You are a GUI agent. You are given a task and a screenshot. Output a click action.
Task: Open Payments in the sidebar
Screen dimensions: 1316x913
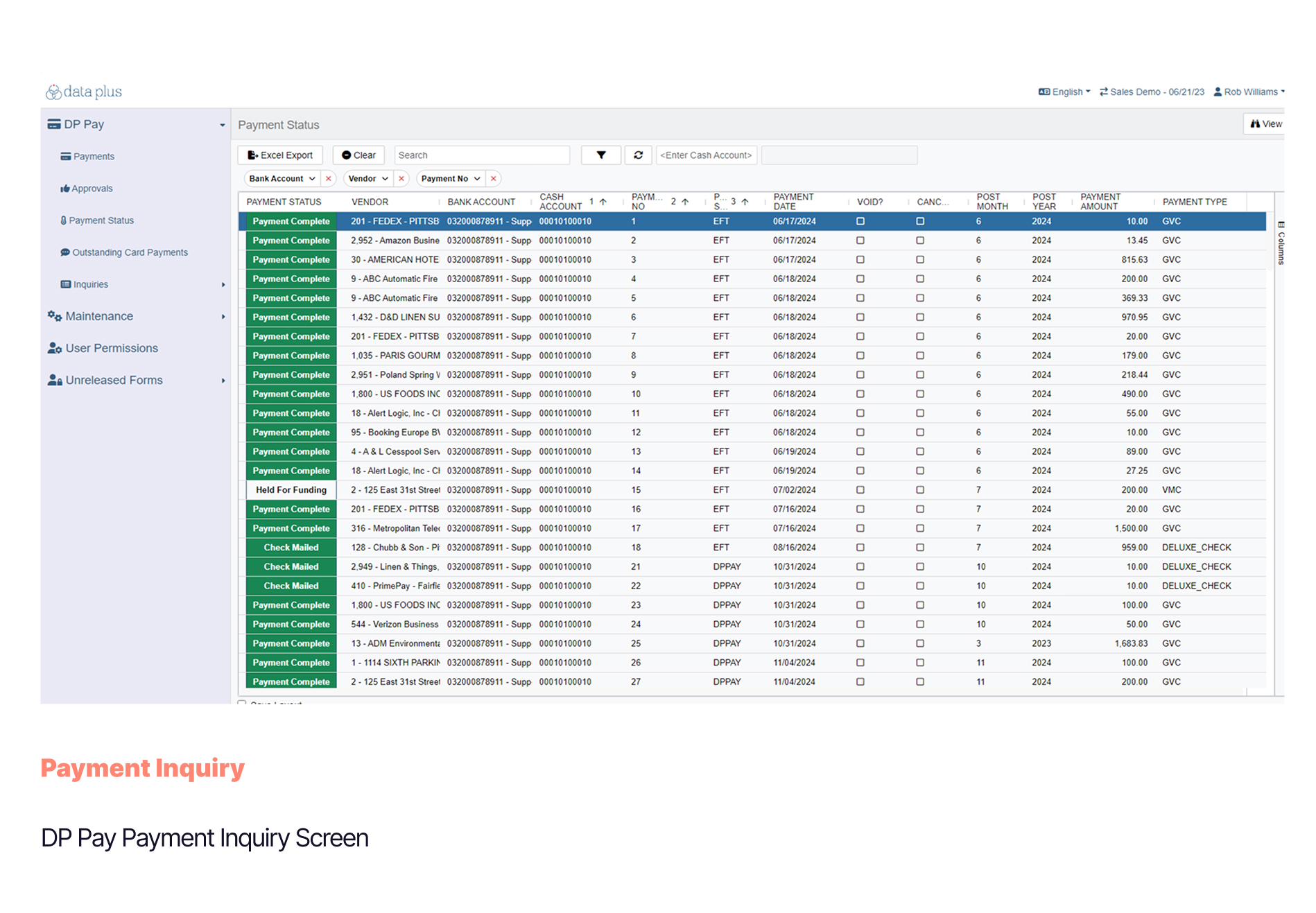tap(87, 157)
